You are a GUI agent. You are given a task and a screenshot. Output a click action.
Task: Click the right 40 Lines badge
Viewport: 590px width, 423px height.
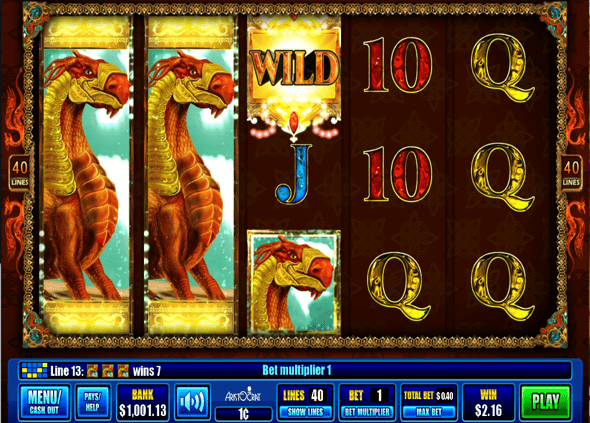coord(571,172)
